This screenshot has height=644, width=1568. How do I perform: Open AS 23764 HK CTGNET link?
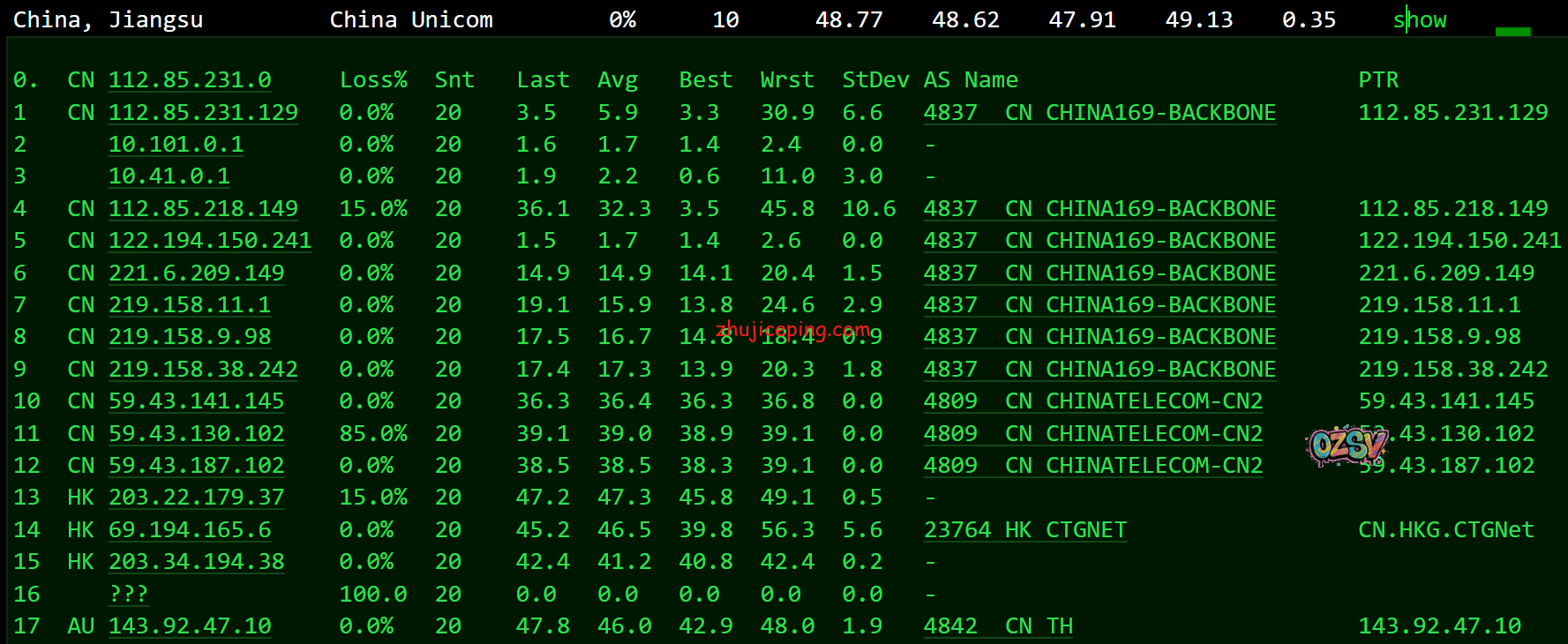(1024, 530)
